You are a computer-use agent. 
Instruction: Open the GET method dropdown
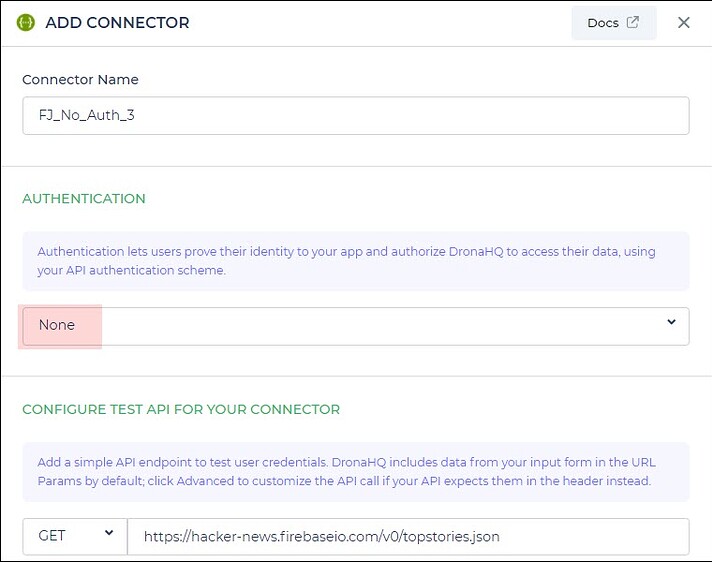pos(75,536)
